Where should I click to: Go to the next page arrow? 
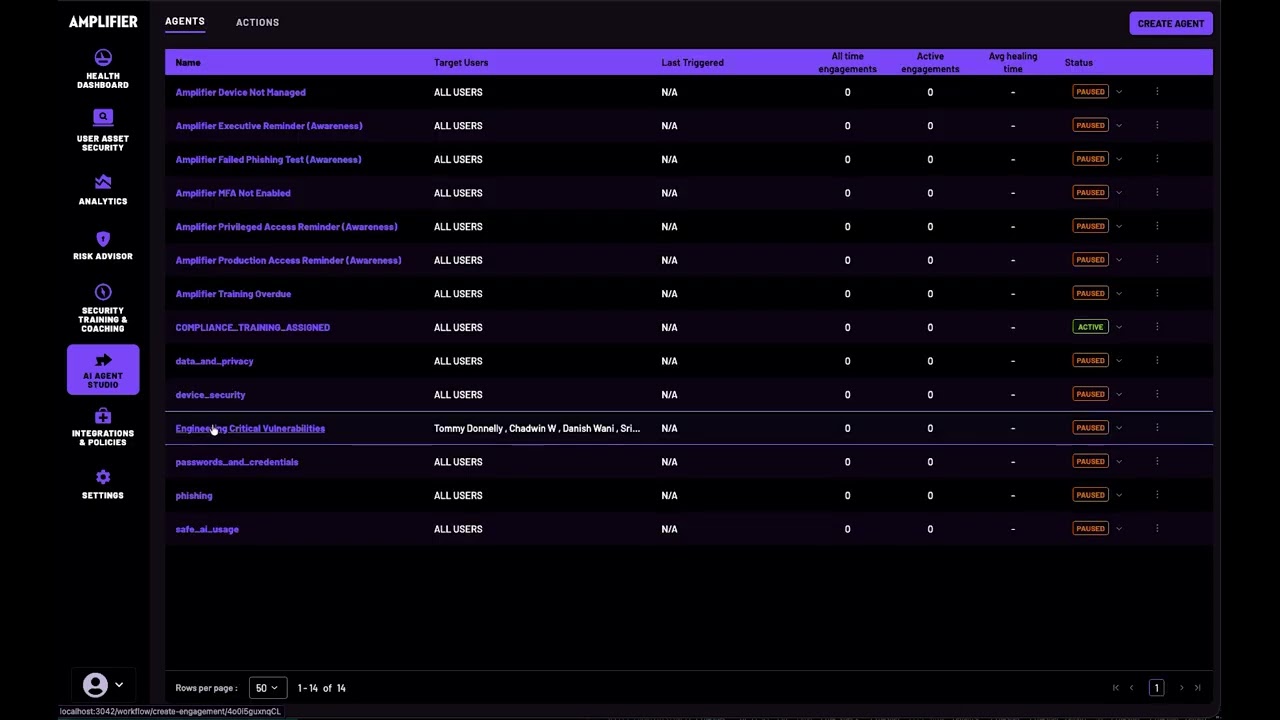1181,688
